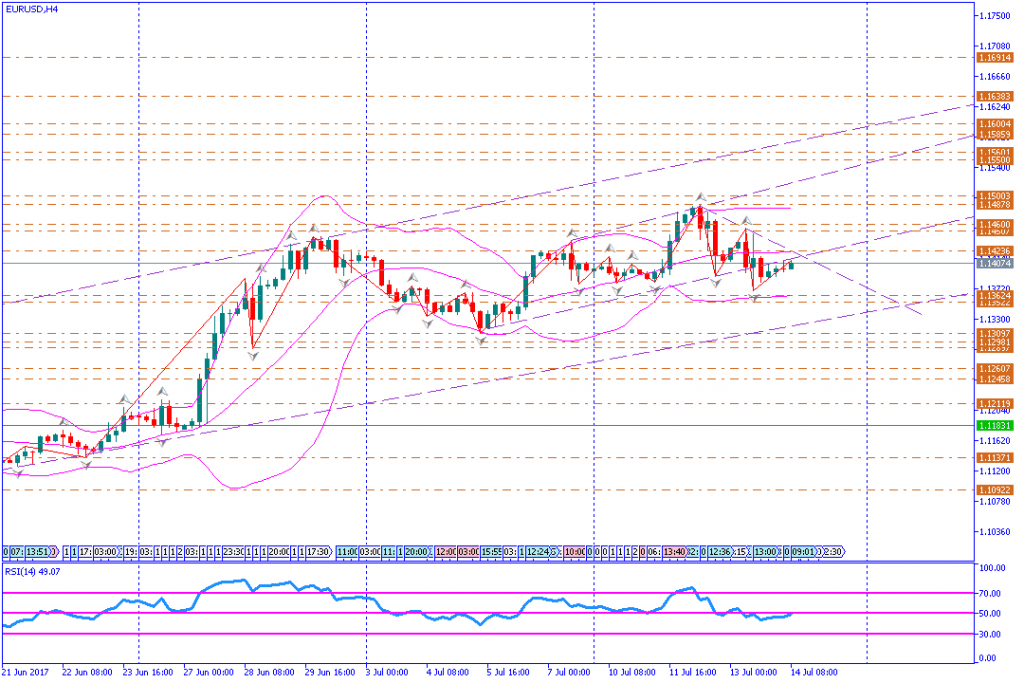
Task: Select the orange 1.10922 level label
Action: pyautogui.click(x=994, y=490)
